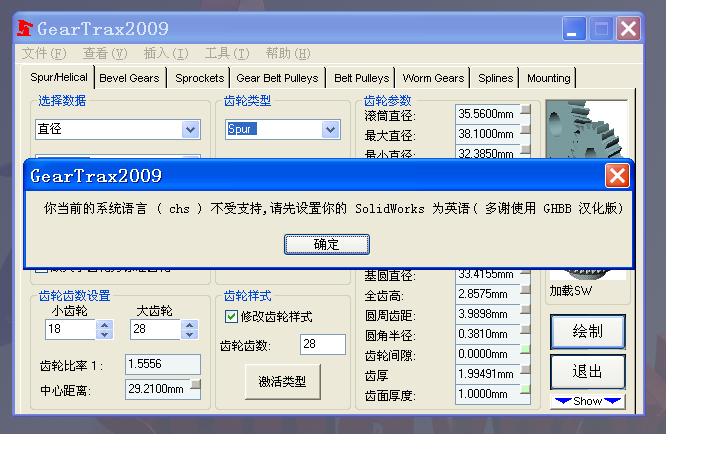Viewport: 720px width, 450px height.
Task: Switch to the Belt Pulleys tab
Action: pos(361,78)
